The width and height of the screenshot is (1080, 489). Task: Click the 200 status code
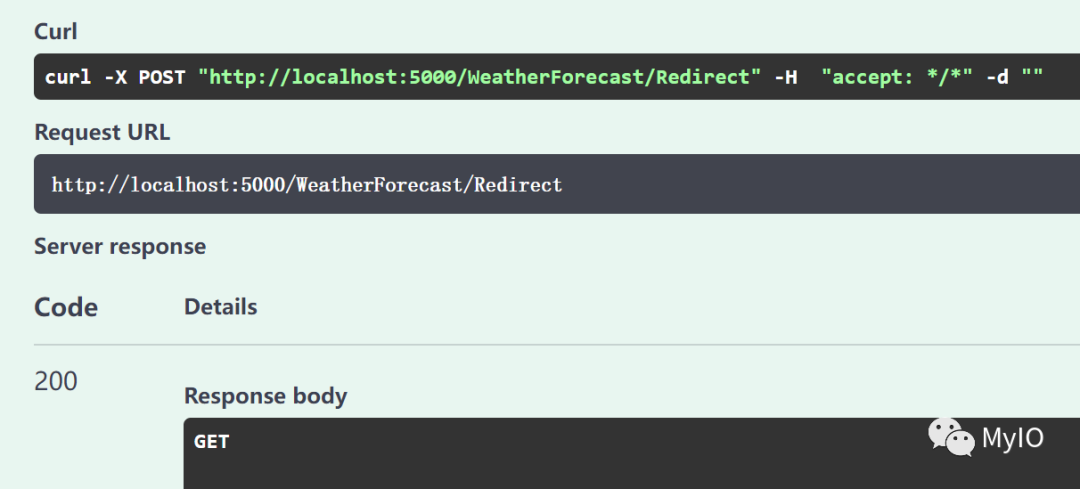(x=56, y=381)
